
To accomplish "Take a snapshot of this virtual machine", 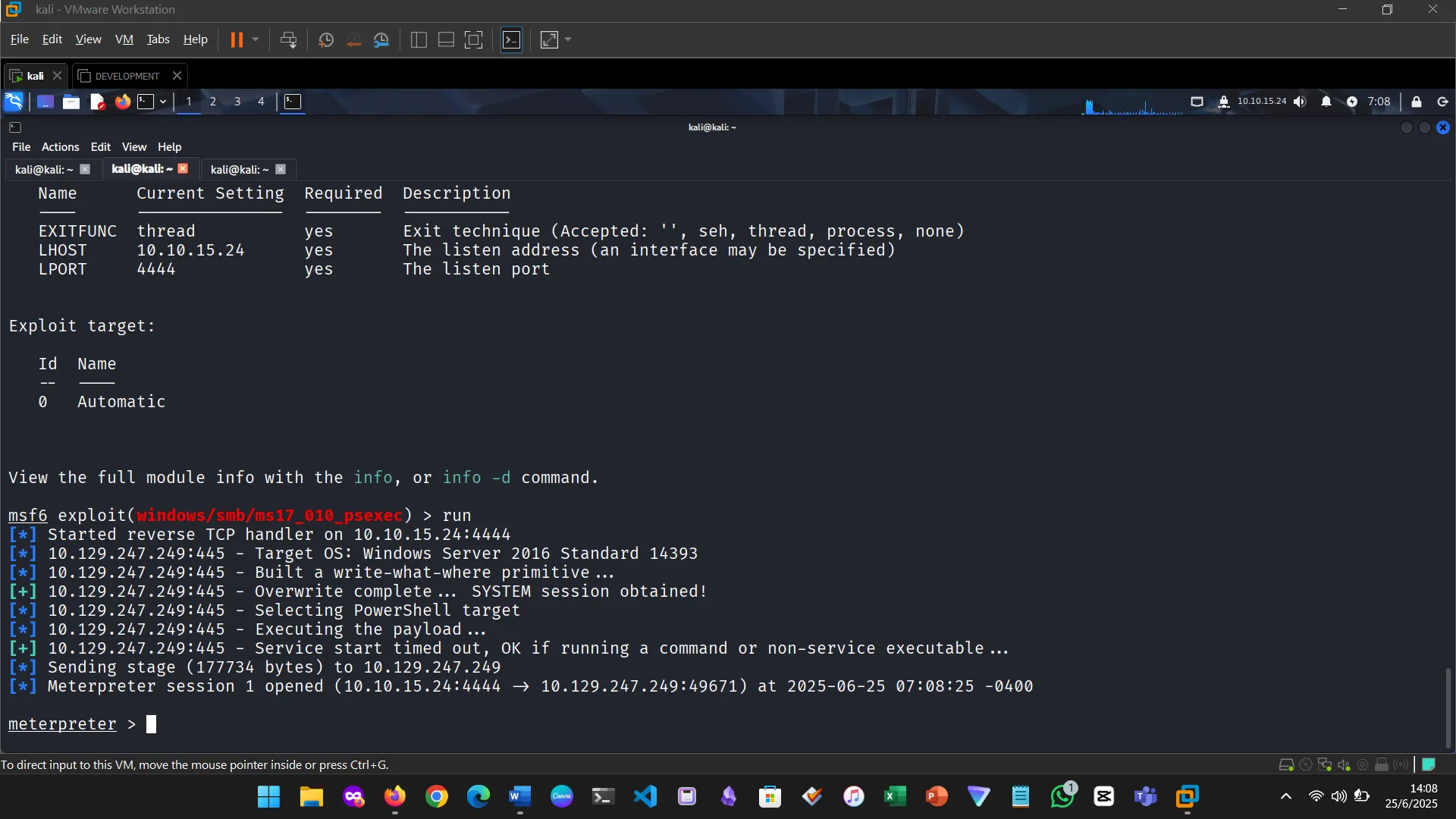I will [326, 39].
